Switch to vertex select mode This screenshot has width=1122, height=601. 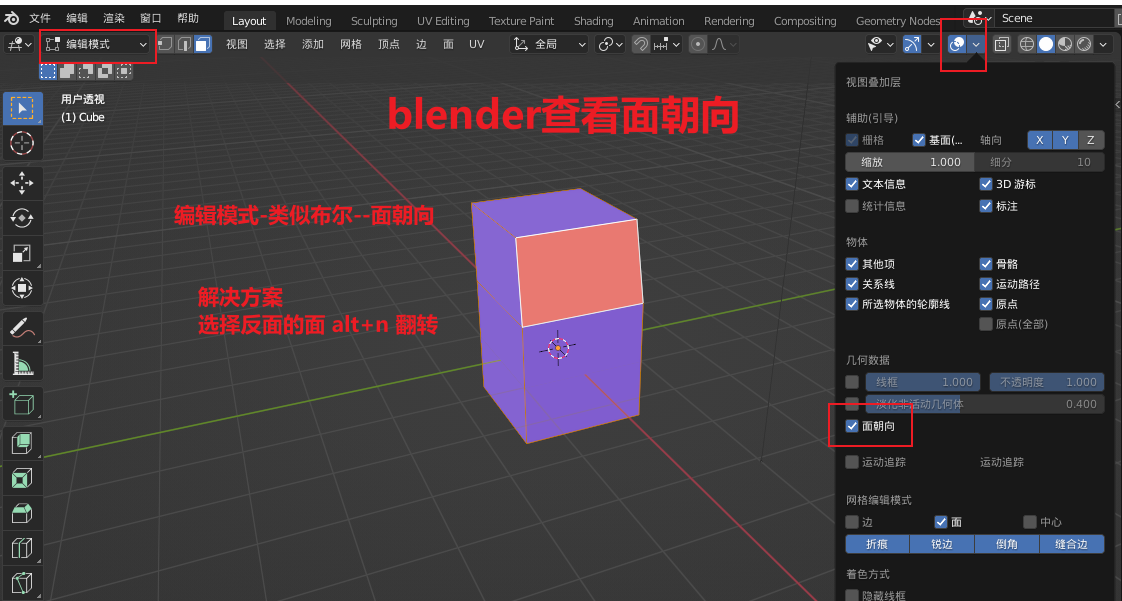tap(165, 44)
